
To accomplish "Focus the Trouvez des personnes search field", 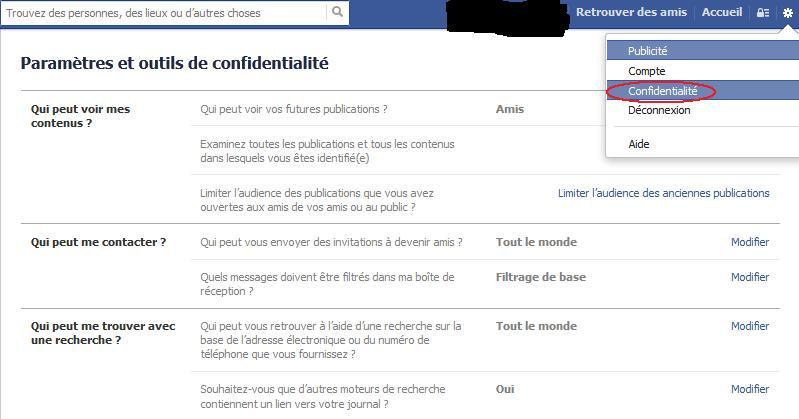I will pos(164,13).
